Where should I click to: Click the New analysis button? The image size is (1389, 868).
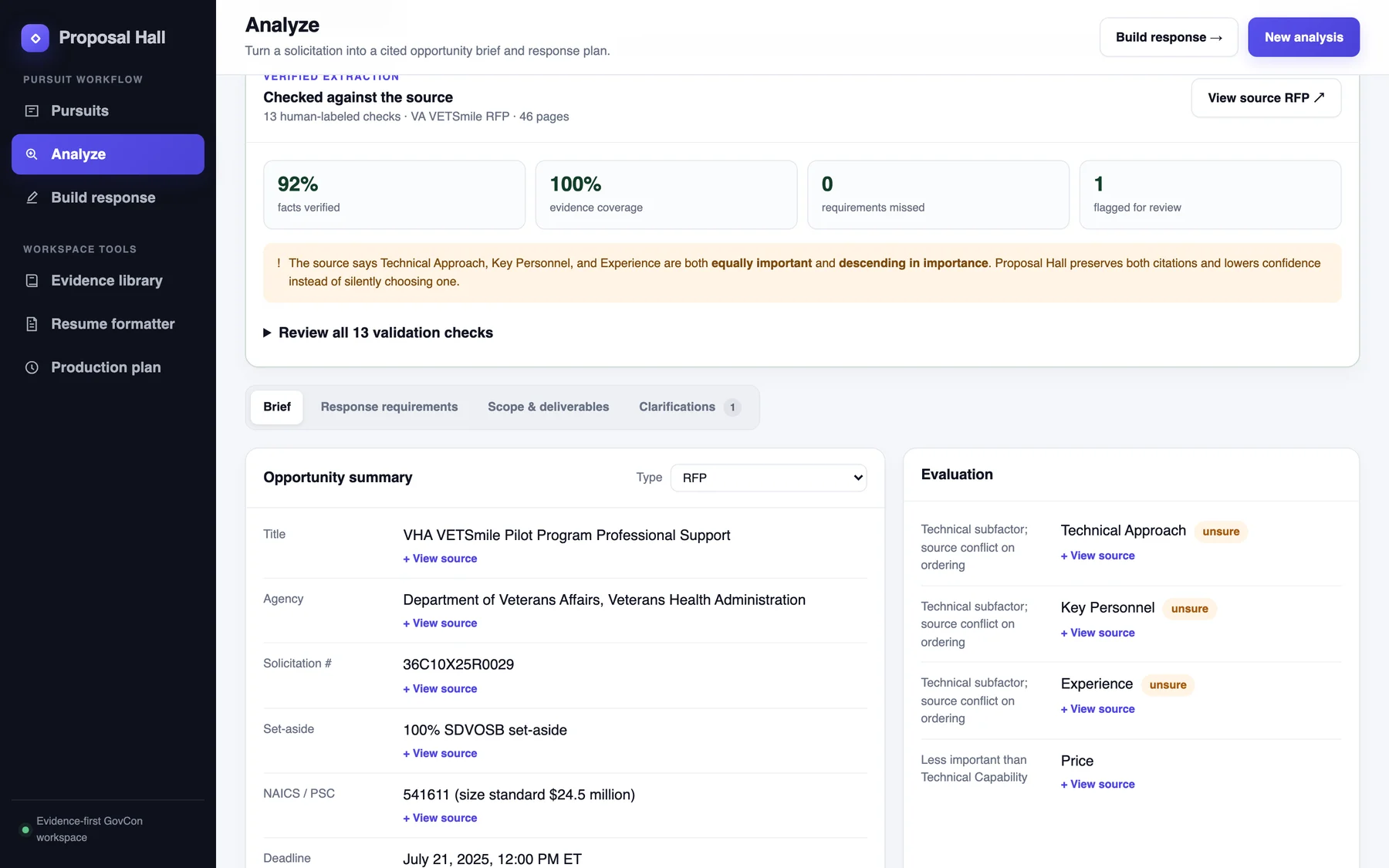[x=1303, y=37]
